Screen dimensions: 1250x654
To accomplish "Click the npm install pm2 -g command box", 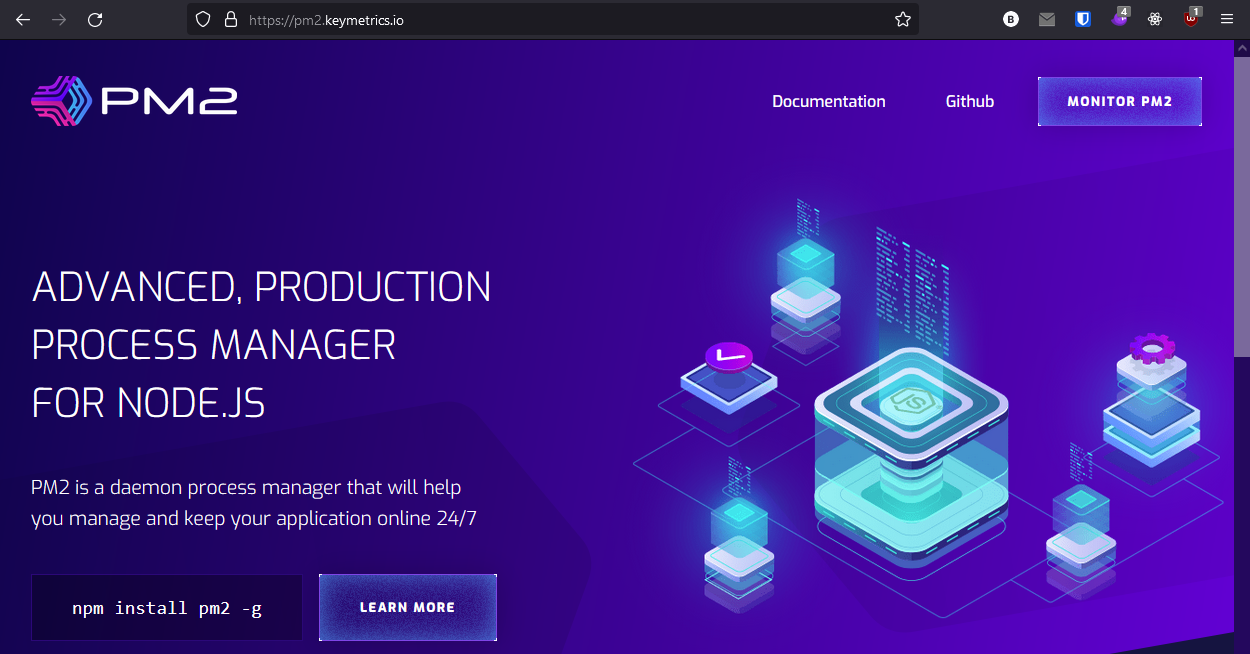I will pyautogui.click(x=167, y=607).
